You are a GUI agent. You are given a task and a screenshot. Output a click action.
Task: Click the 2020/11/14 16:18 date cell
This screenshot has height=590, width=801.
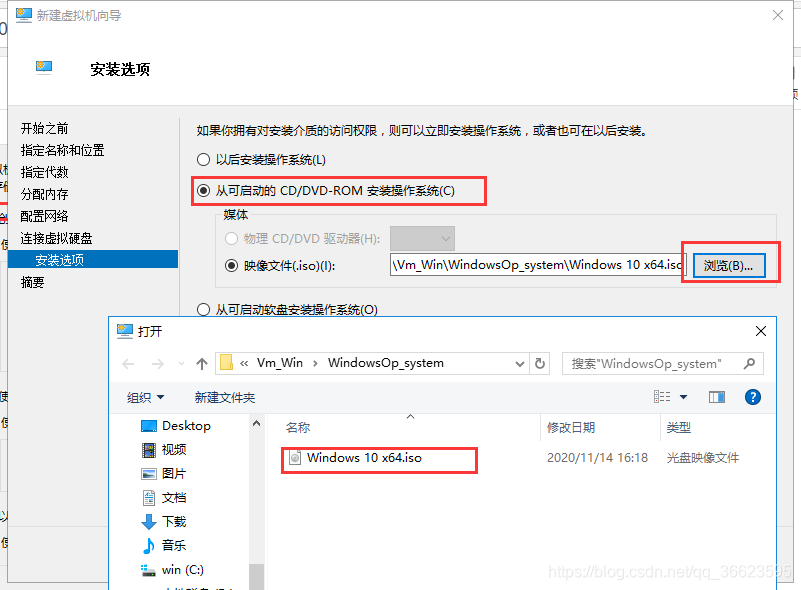pyautogui.click(x=597, y=458)
